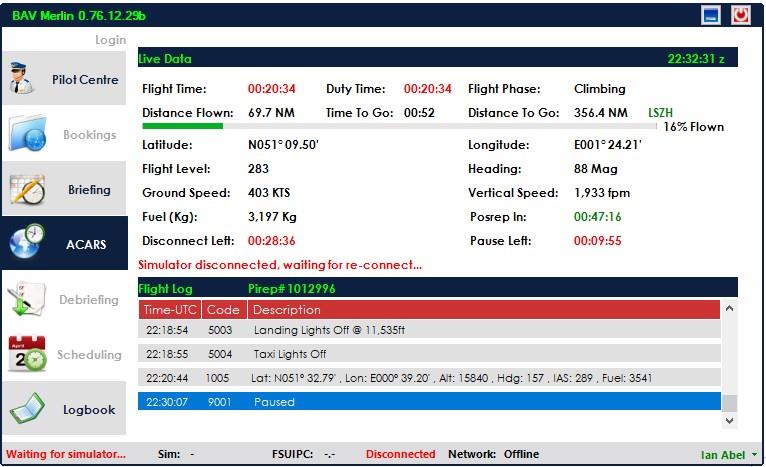Click the Simulator disconnected warning message
The width and height of the screenshot is (766, 467).
click(280, 265)
